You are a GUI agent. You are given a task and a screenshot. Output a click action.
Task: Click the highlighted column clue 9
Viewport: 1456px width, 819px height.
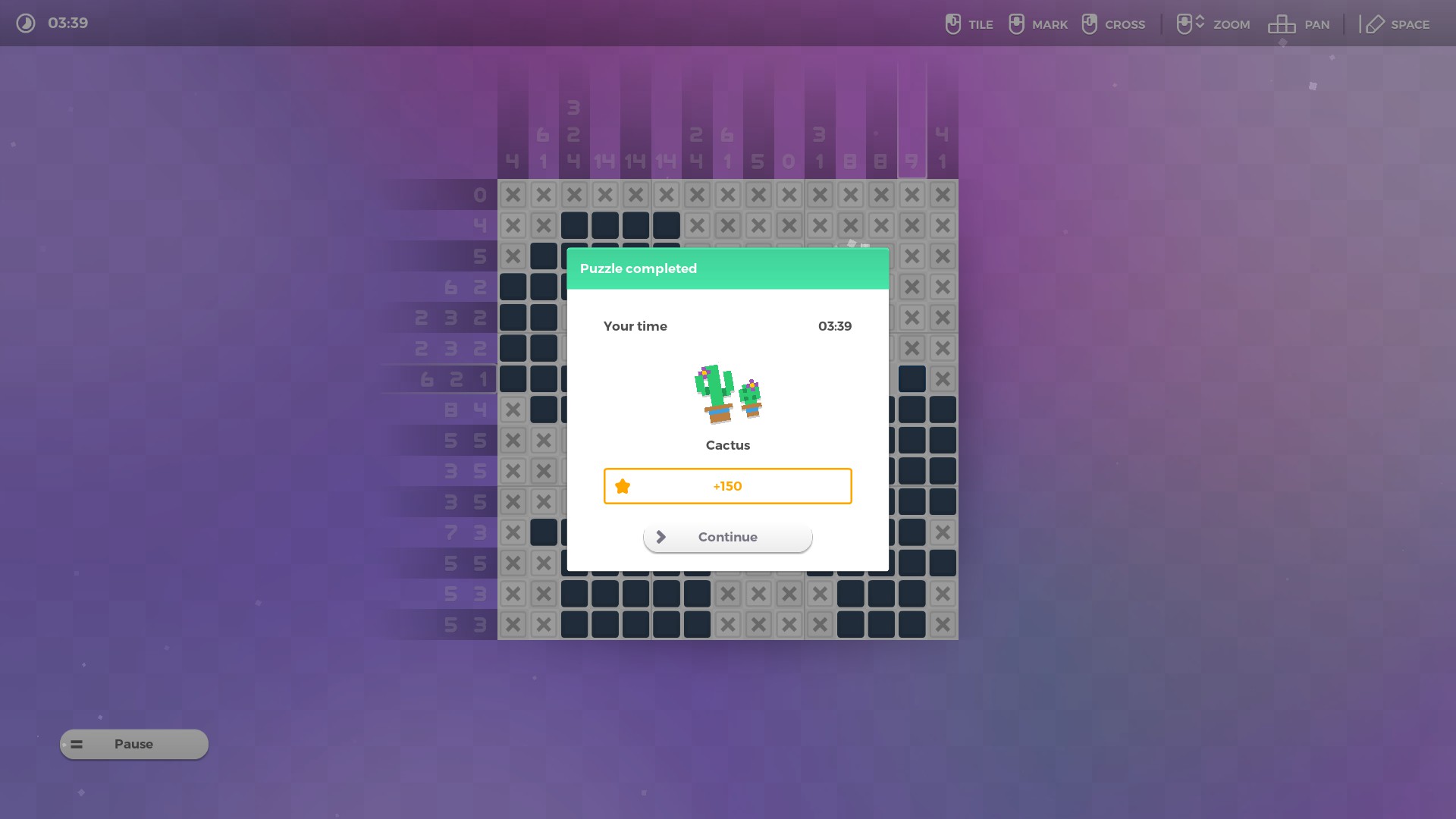coord(912,161)
